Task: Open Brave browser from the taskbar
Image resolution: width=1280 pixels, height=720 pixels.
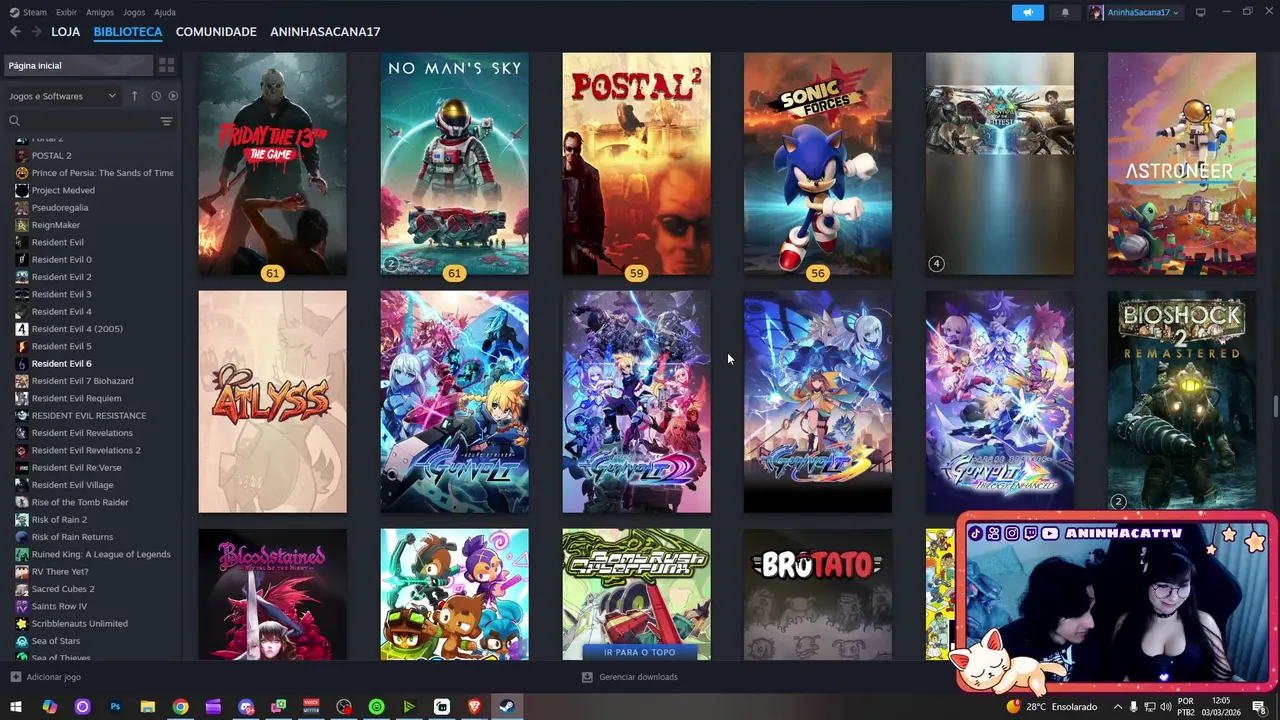Action: click(x=474, y=707)
